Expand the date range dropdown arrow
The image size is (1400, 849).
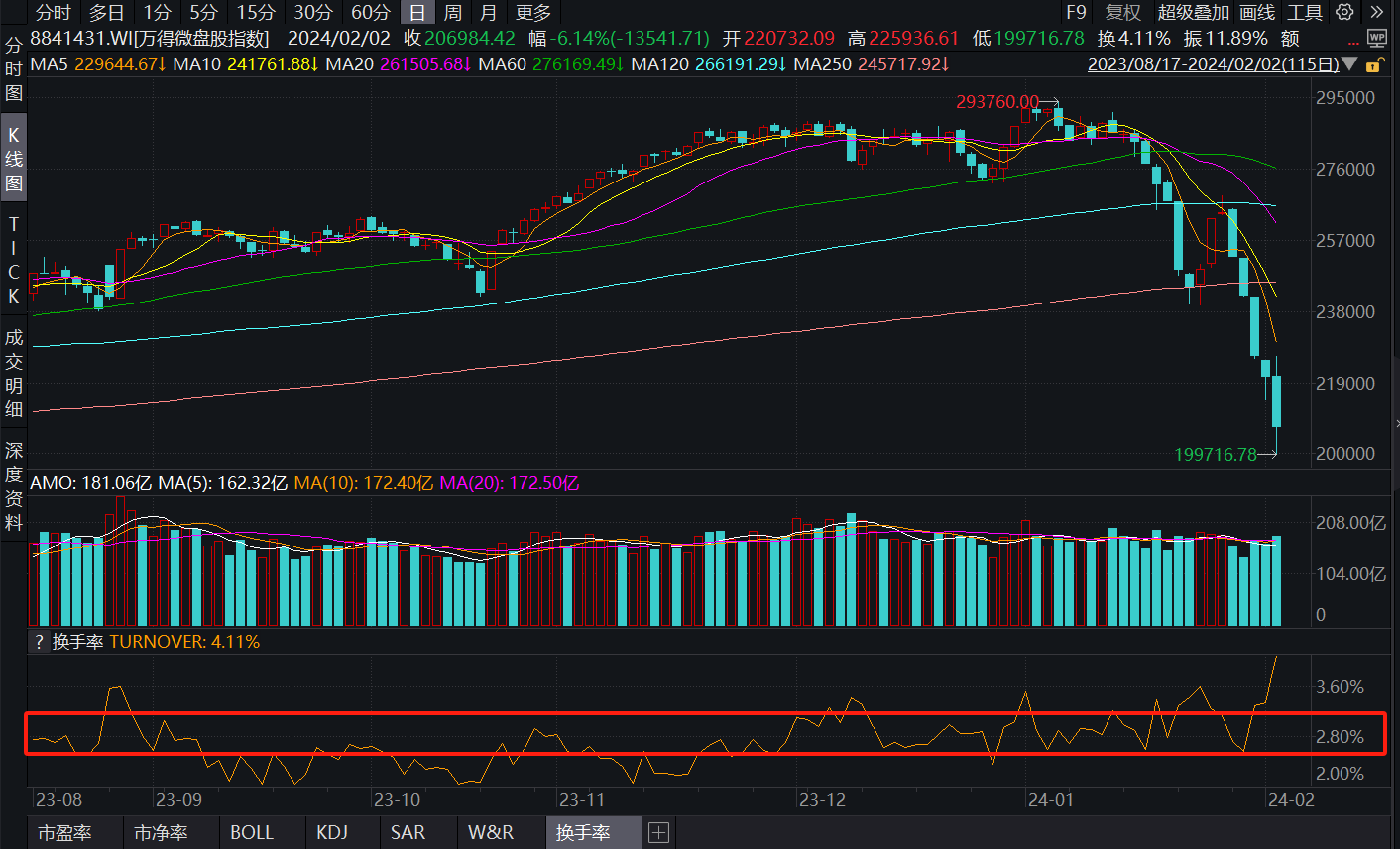[1349, 64]
